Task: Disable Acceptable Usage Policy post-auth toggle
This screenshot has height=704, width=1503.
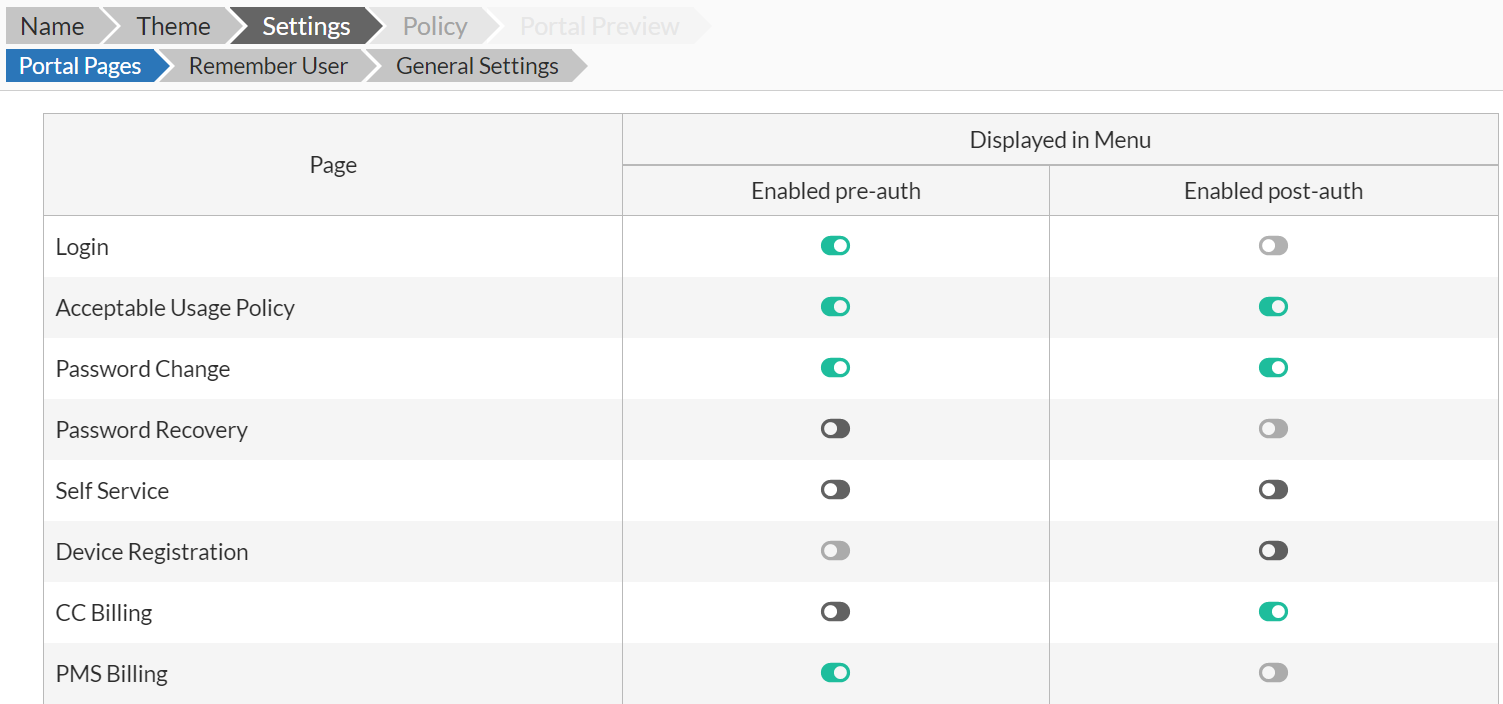Action: [x=1273, y=306]
